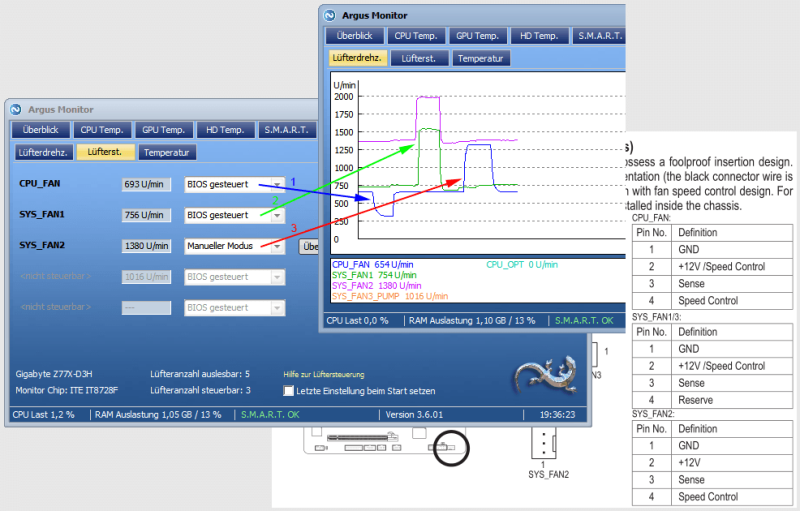This screenshot has width=800, height=511.
Task: Open HD Temp. tab in the back window
Action: point(225,130)
